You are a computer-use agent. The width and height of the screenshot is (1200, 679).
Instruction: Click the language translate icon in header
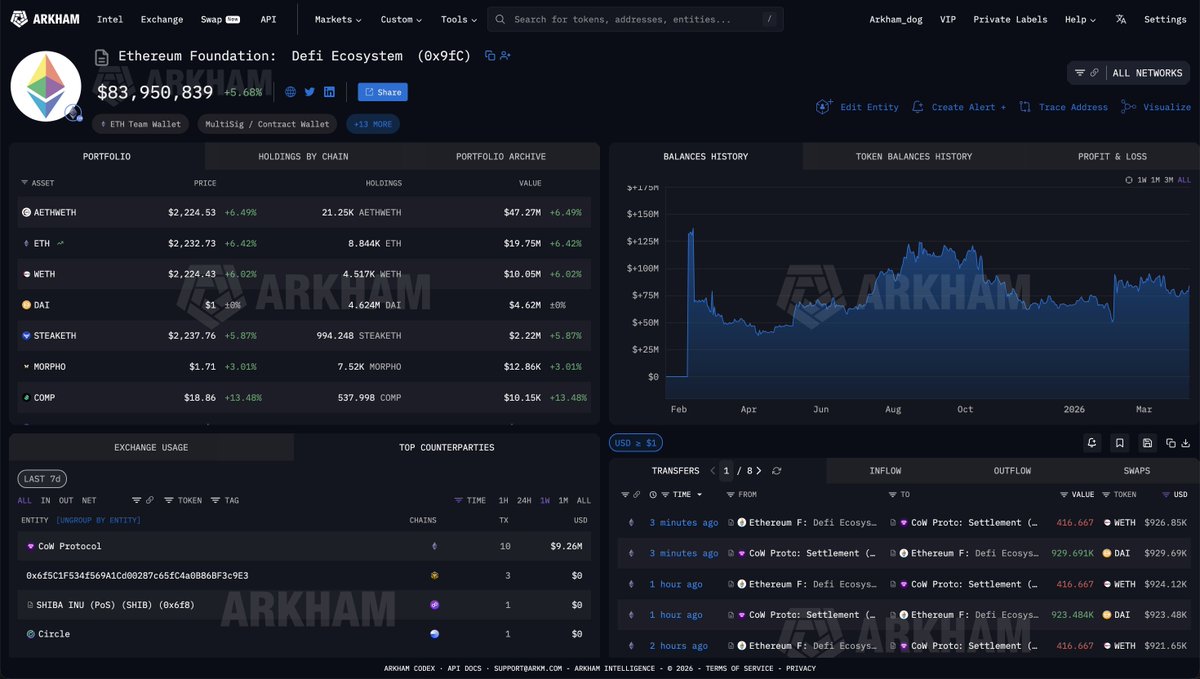[x=1120, y=19]
